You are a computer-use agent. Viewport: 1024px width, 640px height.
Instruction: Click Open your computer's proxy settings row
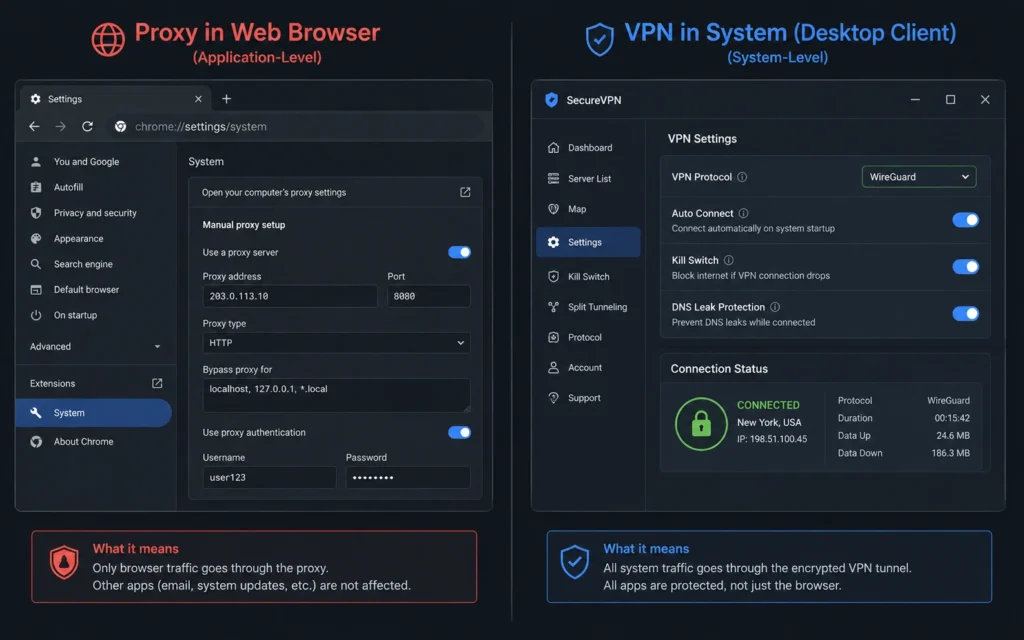coord(336,192)
